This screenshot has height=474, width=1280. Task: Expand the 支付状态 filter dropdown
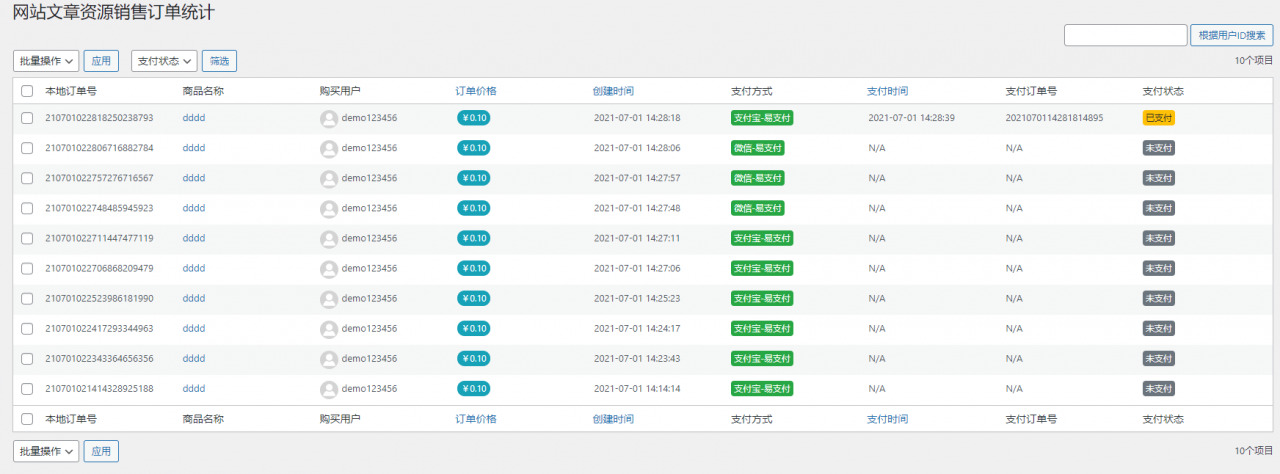tap(164, 61)
